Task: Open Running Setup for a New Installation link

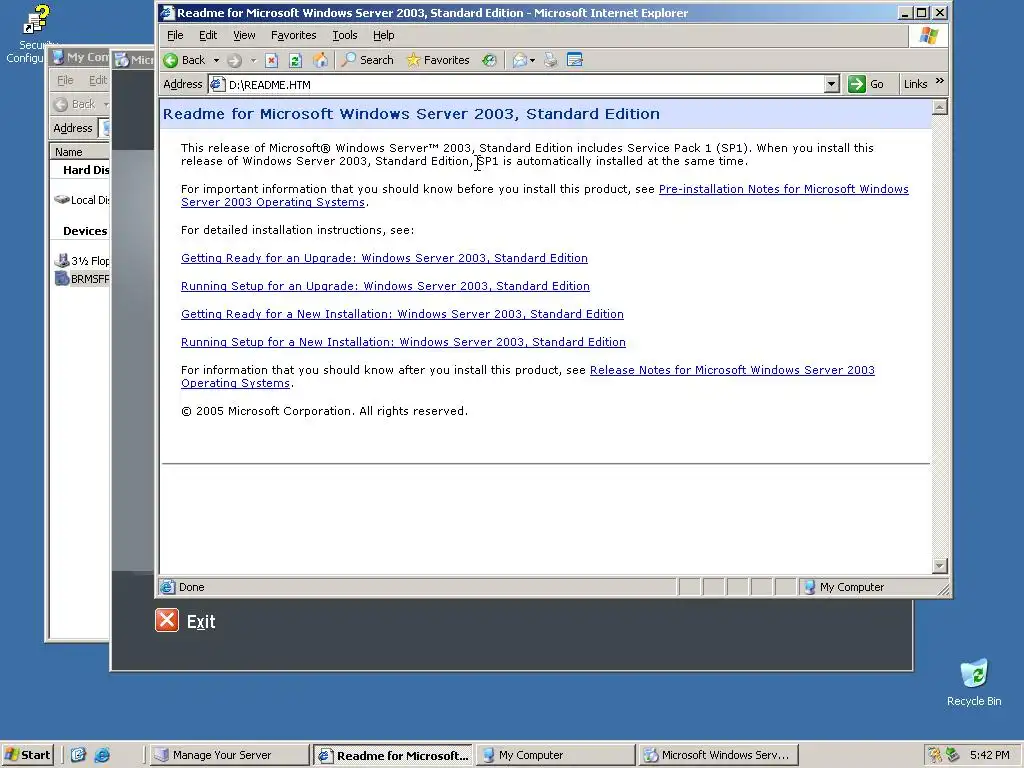Action: coord(403,342)
